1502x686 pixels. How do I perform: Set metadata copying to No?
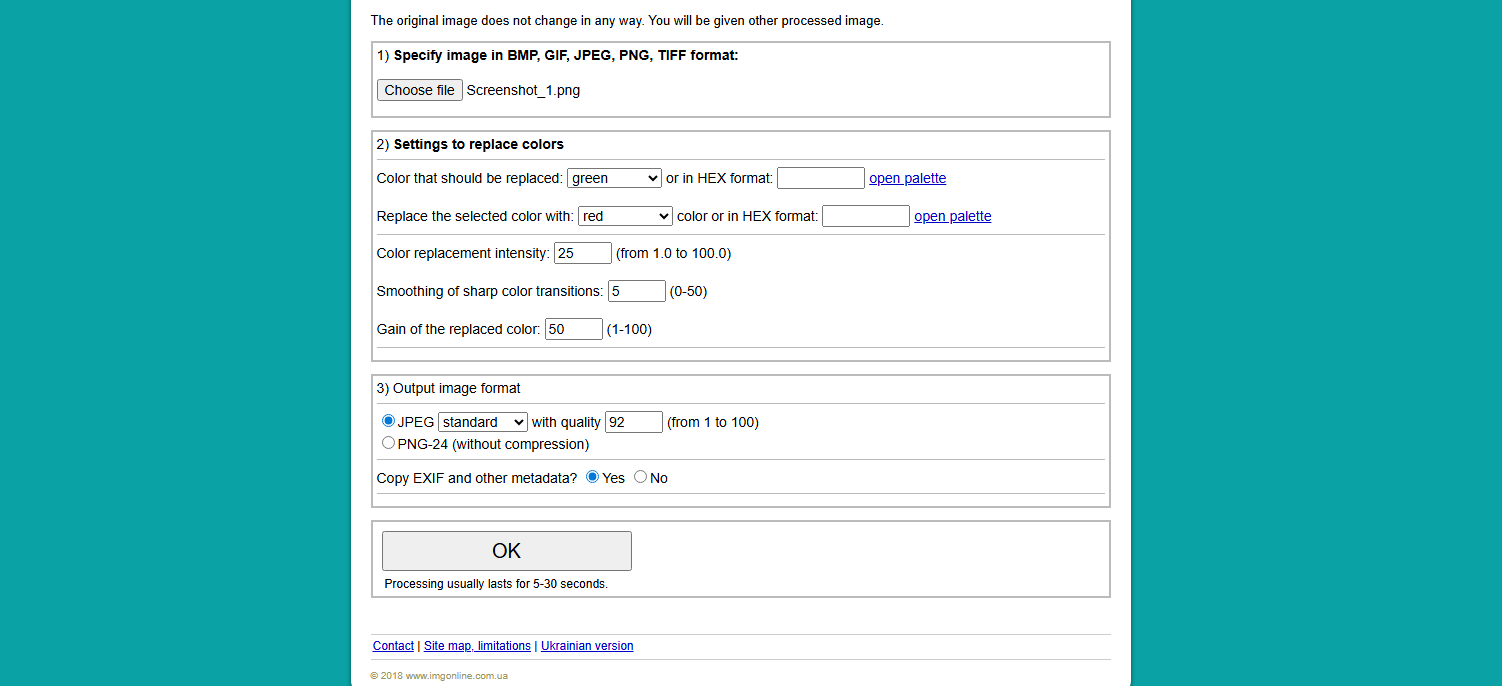[640, 477]
